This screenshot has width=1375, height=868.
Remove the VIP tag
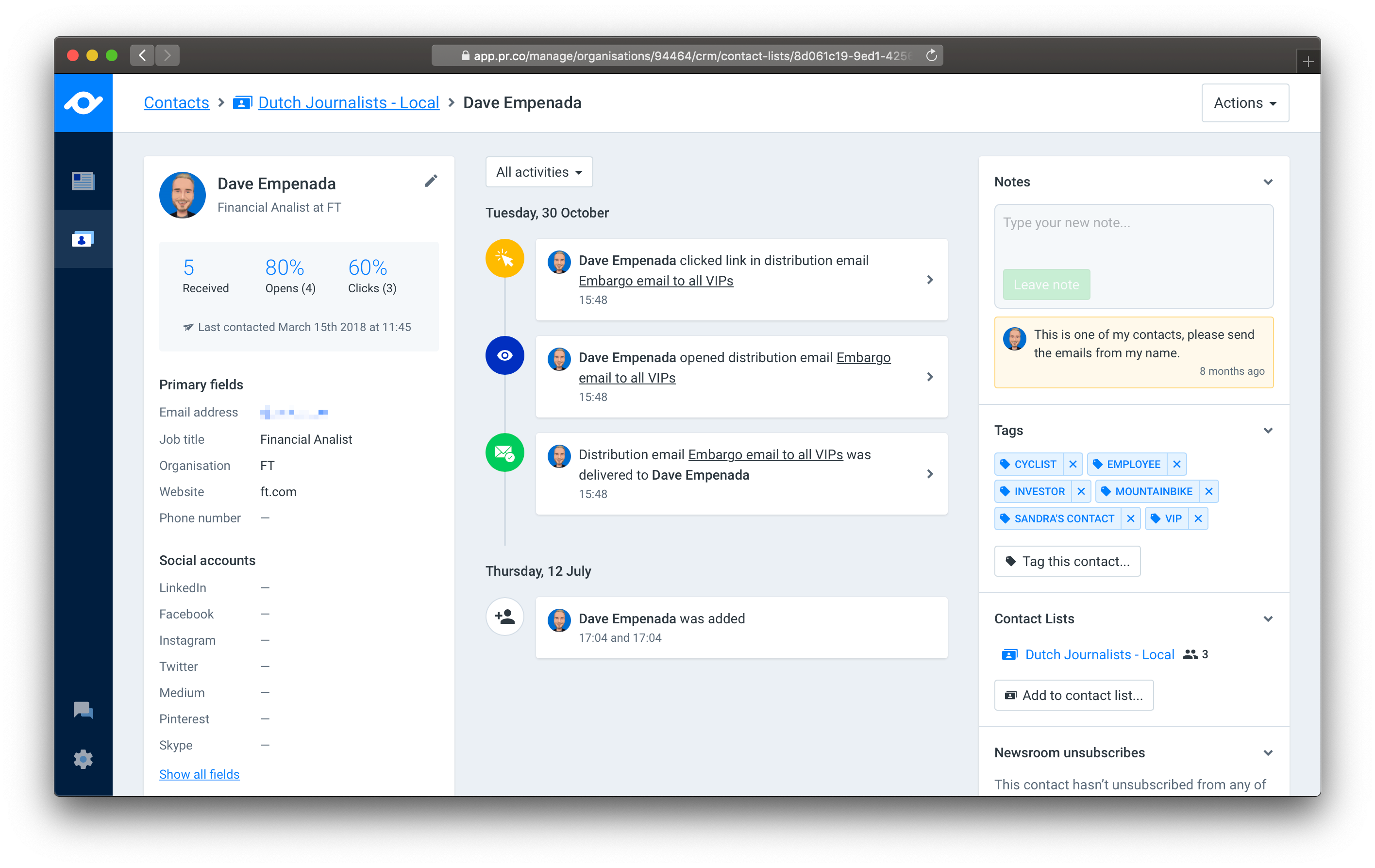pos(1198,518)
